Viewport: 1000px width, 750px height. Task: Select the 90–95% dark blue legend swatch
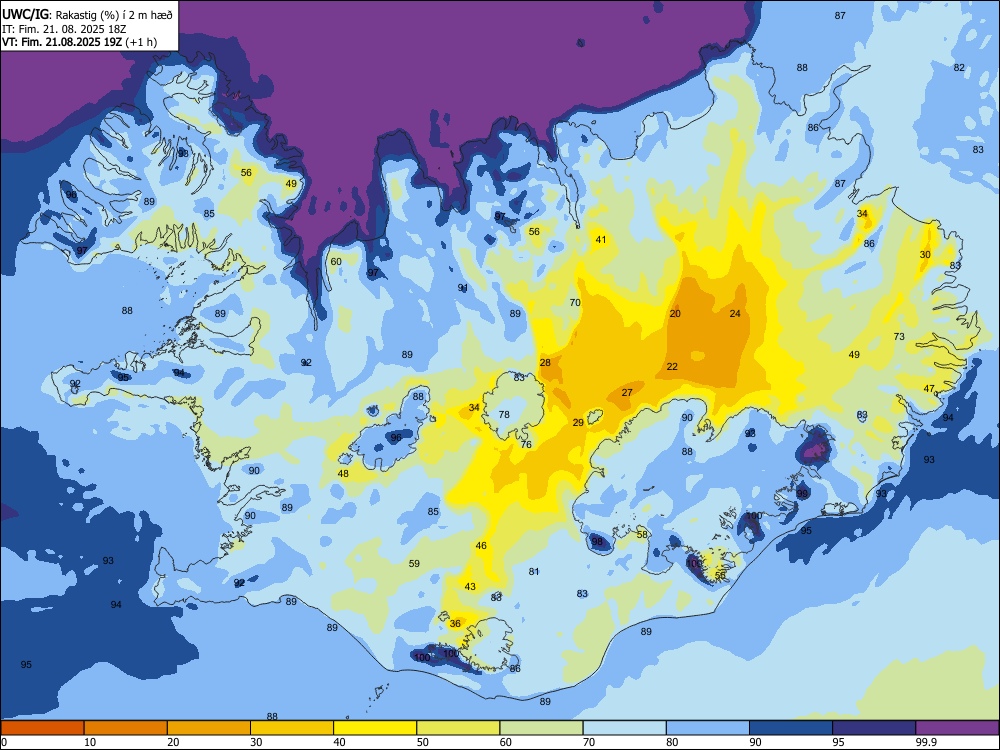click(x=791, y=728)
